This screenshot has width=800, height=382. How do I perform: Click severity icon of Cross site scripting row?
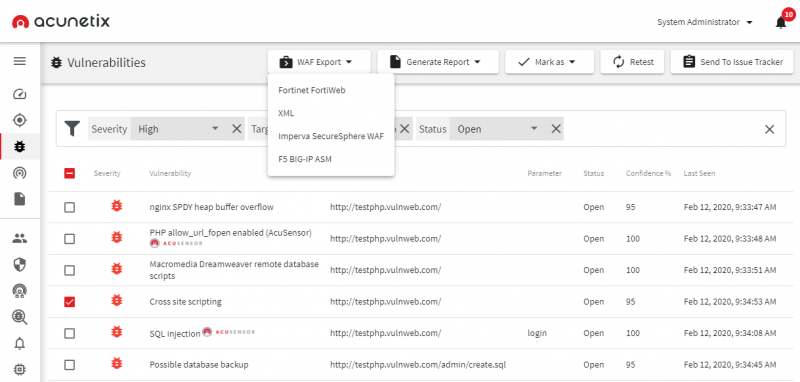(117, 300)
